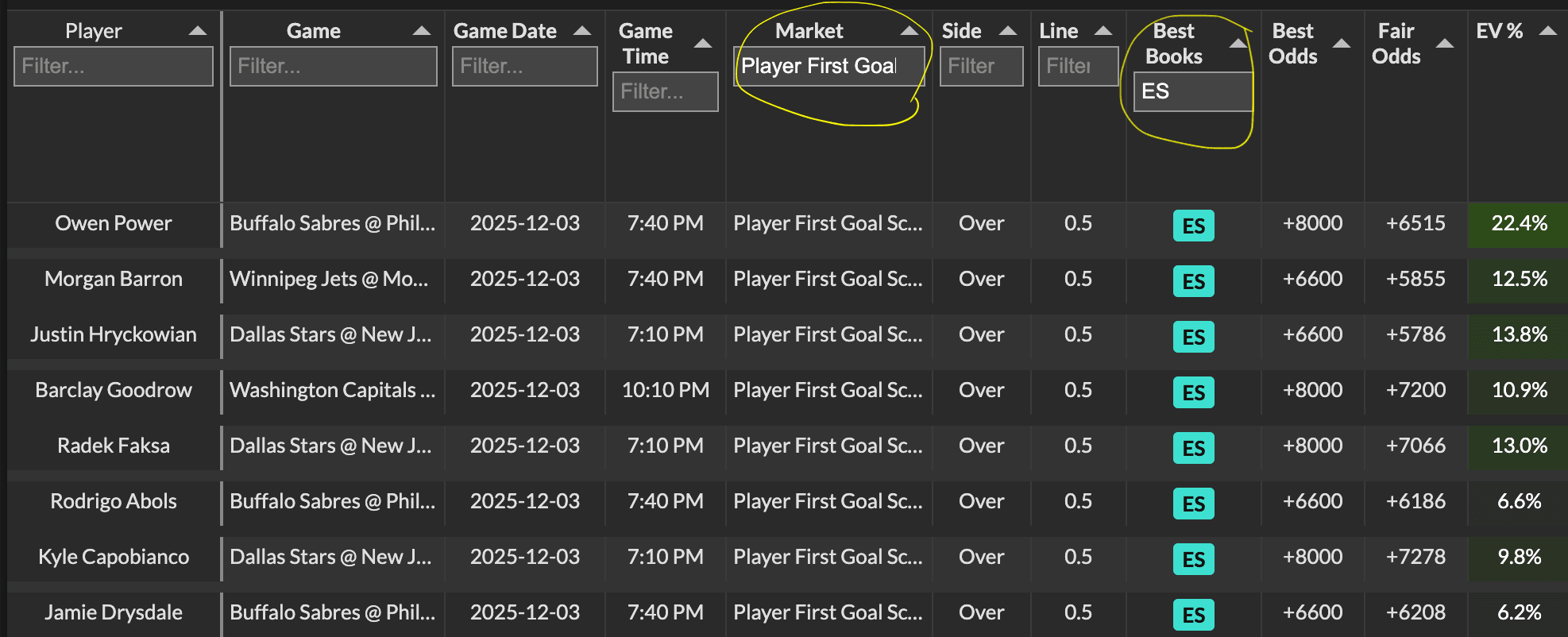Click the ES book badge for Owen Power
Screen dimensions: 1568x637
[1194, 226]
